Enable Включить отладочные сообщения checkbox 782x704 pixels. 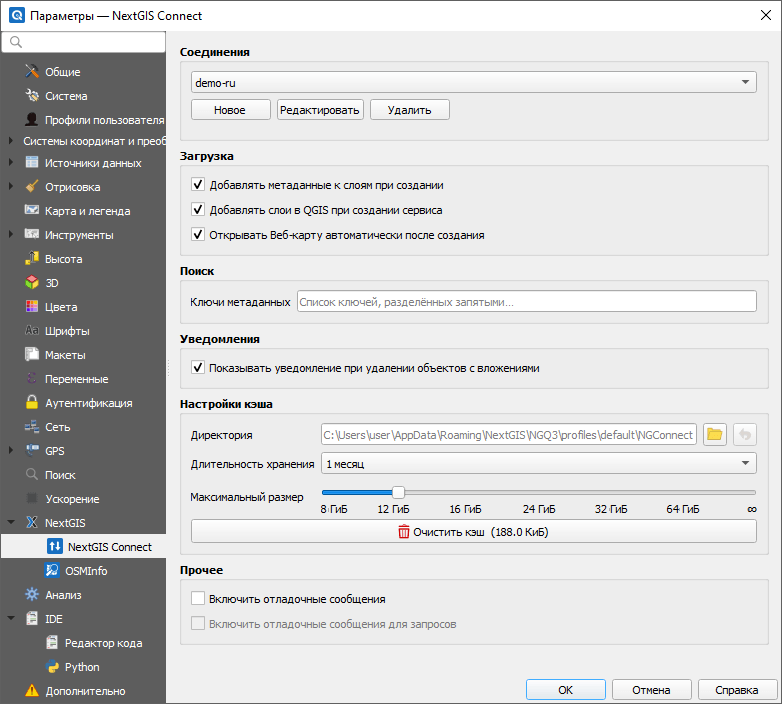point(198,598)
